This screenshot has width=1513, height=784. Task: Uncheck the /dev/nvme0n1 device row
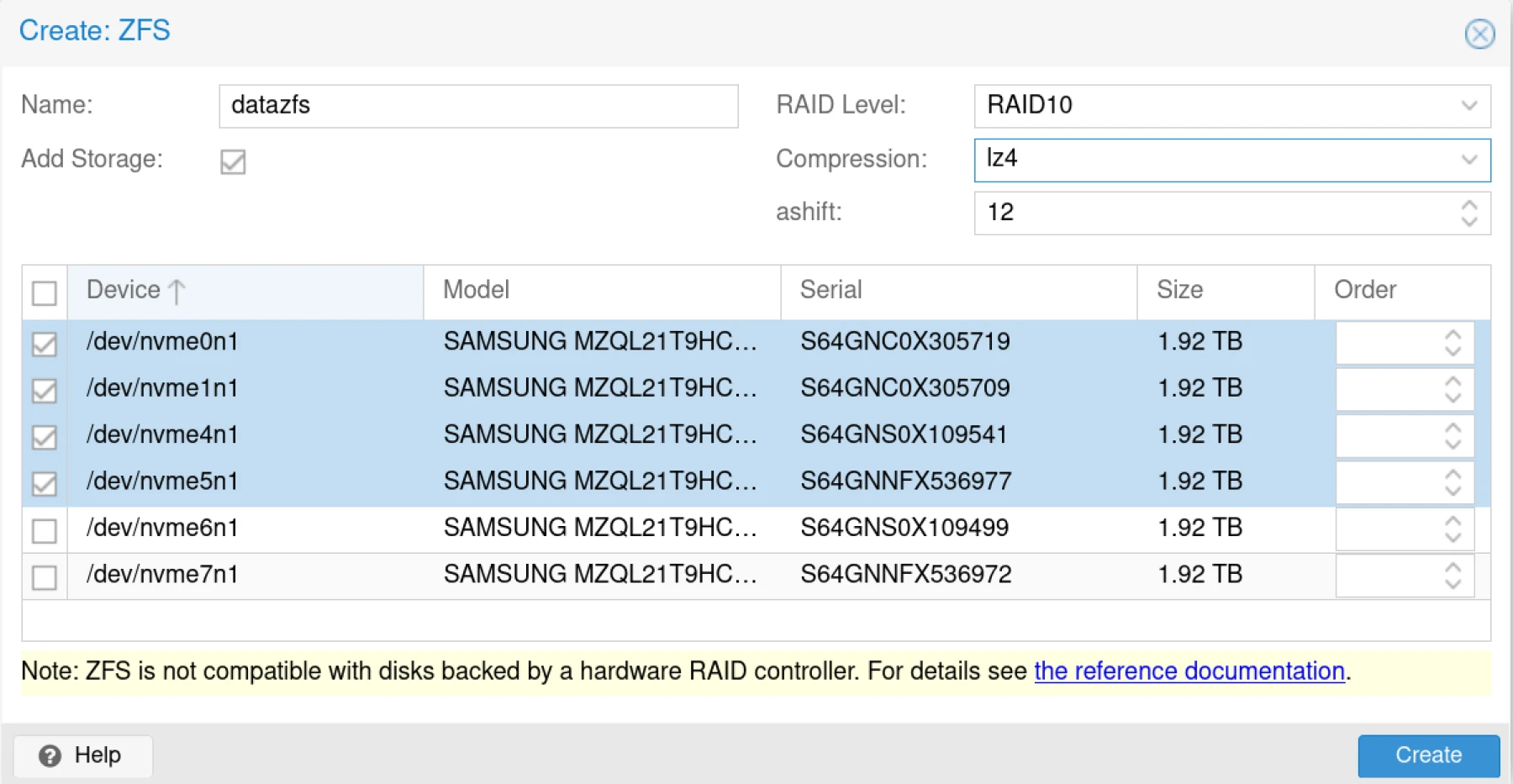point(44,343)
